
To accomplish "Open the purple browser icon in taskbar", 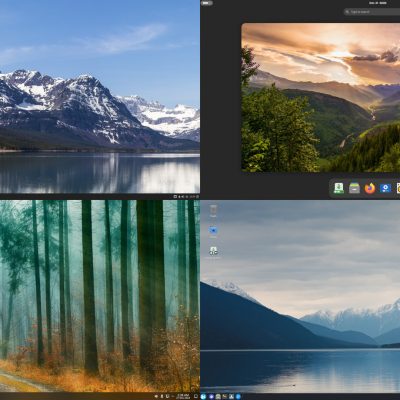I will tap(211, 396).
